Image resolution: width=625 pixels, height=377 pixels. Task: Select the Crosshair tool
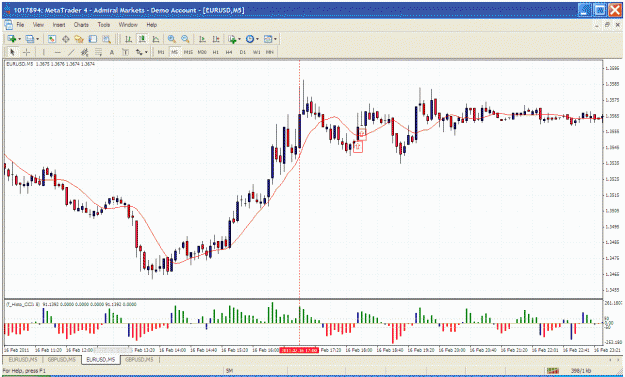pos(26,52)
